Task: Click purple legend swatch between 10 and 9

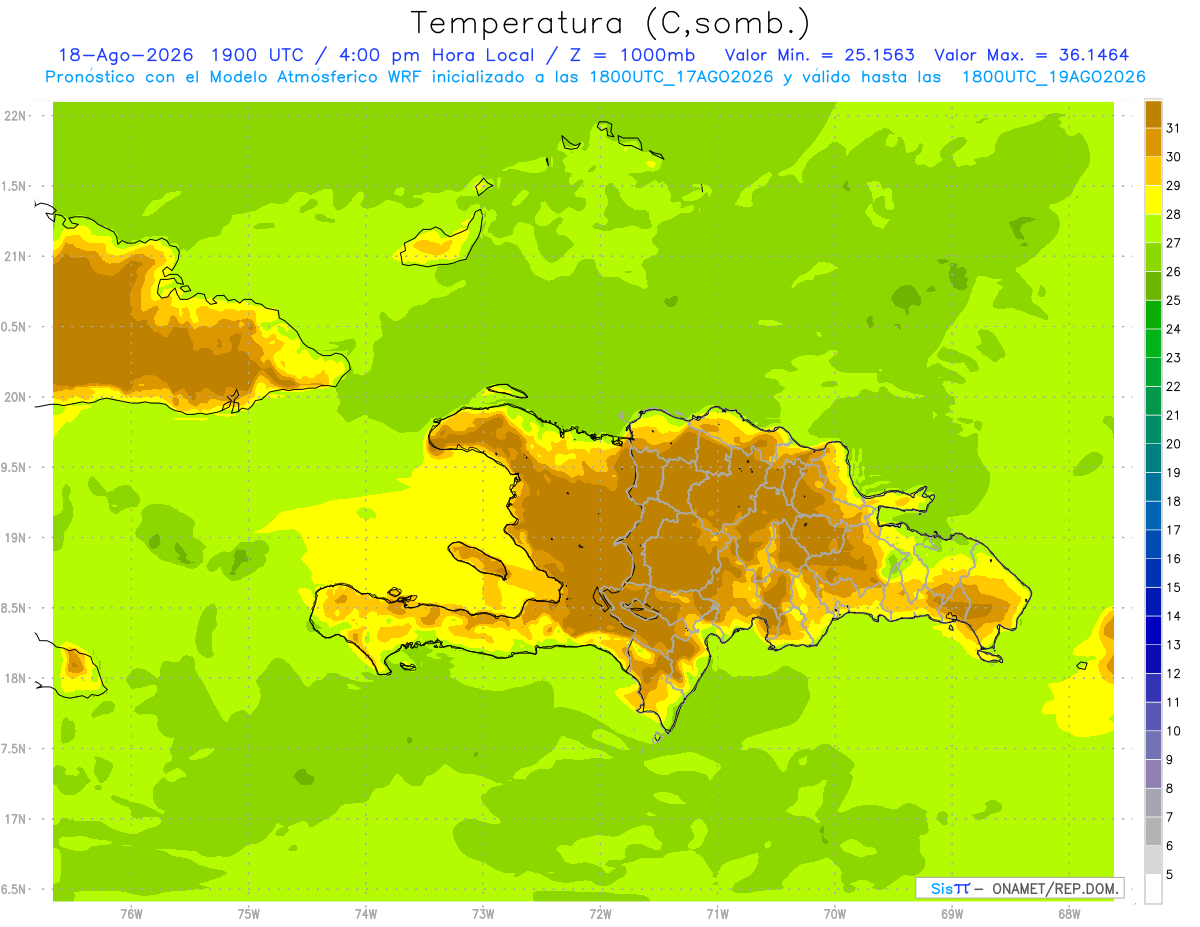Action: coord(1153,745)
